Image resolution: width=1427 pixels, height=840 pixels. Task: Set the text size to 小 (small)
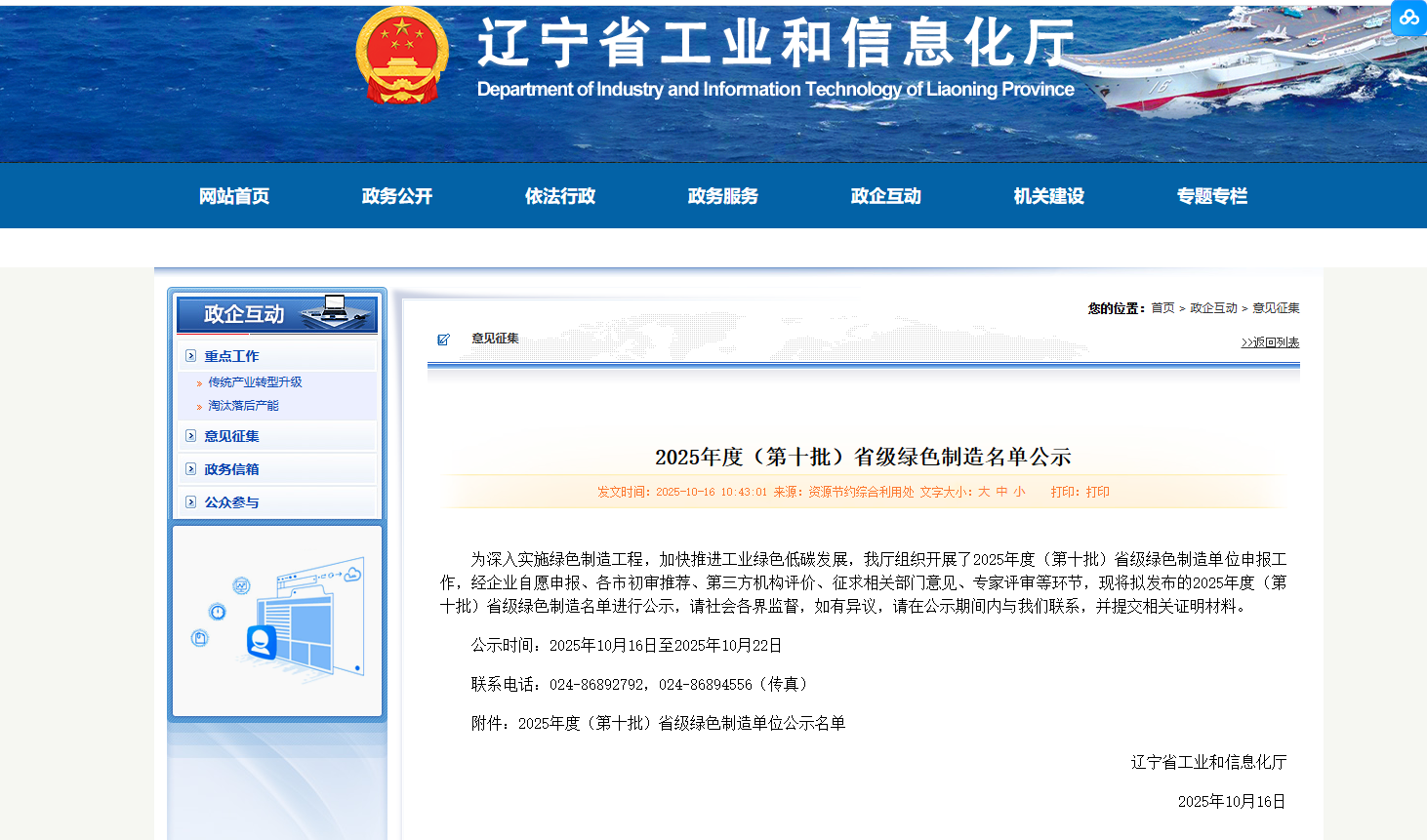pos(1019,492)
